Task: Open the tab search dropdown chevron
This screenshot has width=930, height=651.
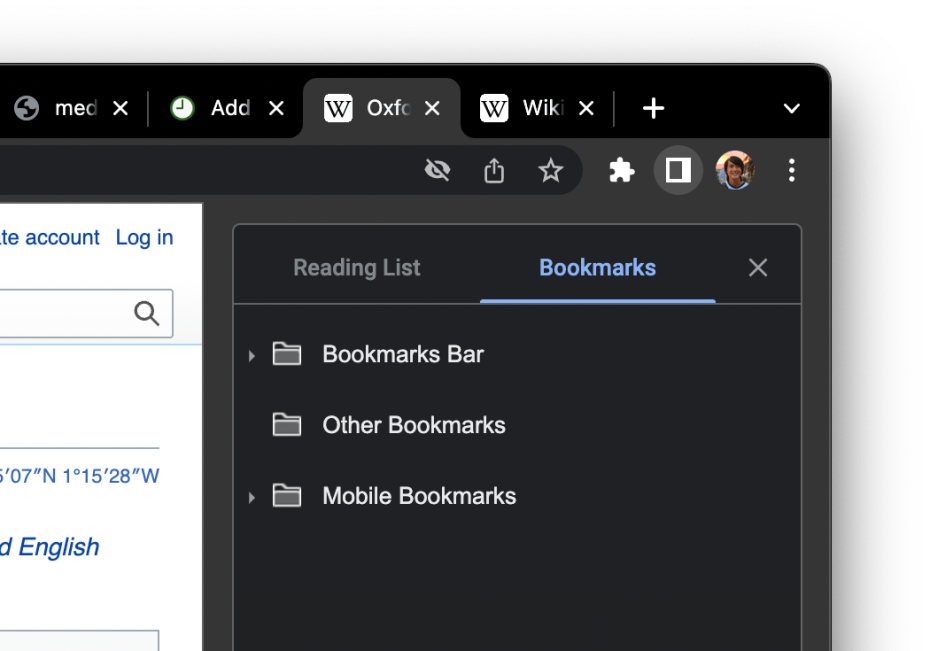Action: coord(791,108)
